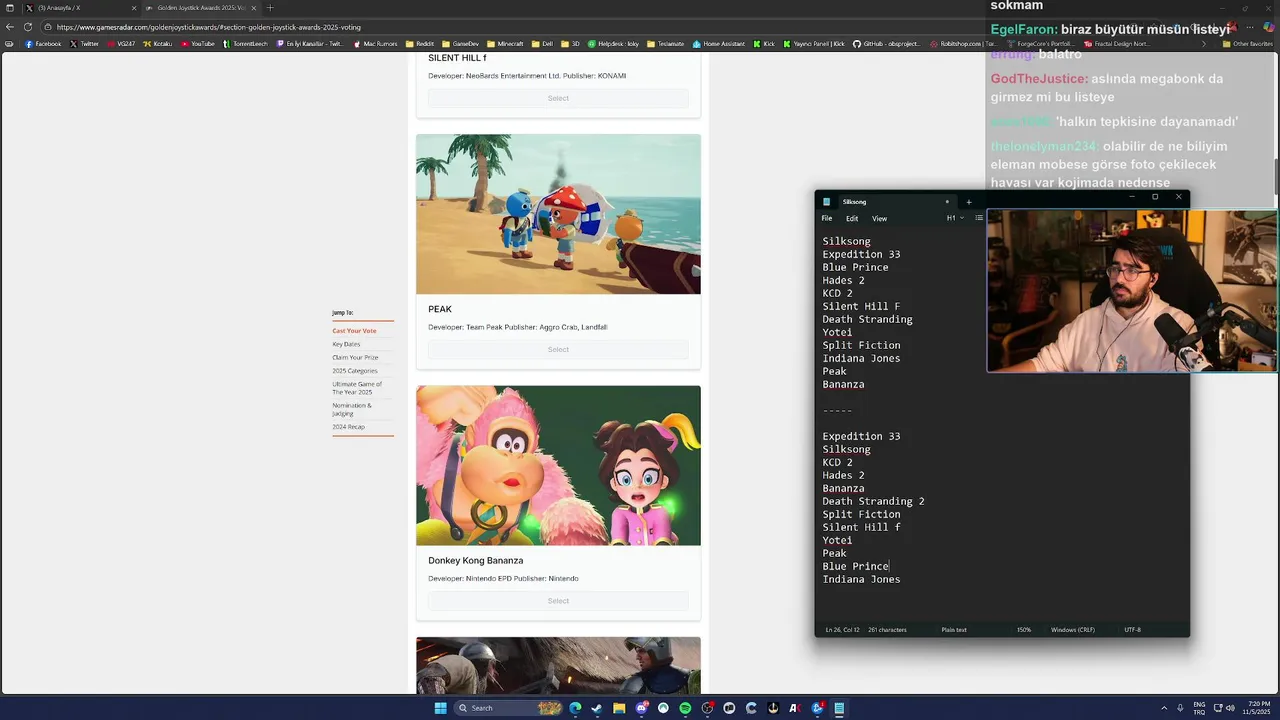The height and width of the screenshot is (720, 1280).
Task: Open the YouTube bookmark
Action: [198, 44]
